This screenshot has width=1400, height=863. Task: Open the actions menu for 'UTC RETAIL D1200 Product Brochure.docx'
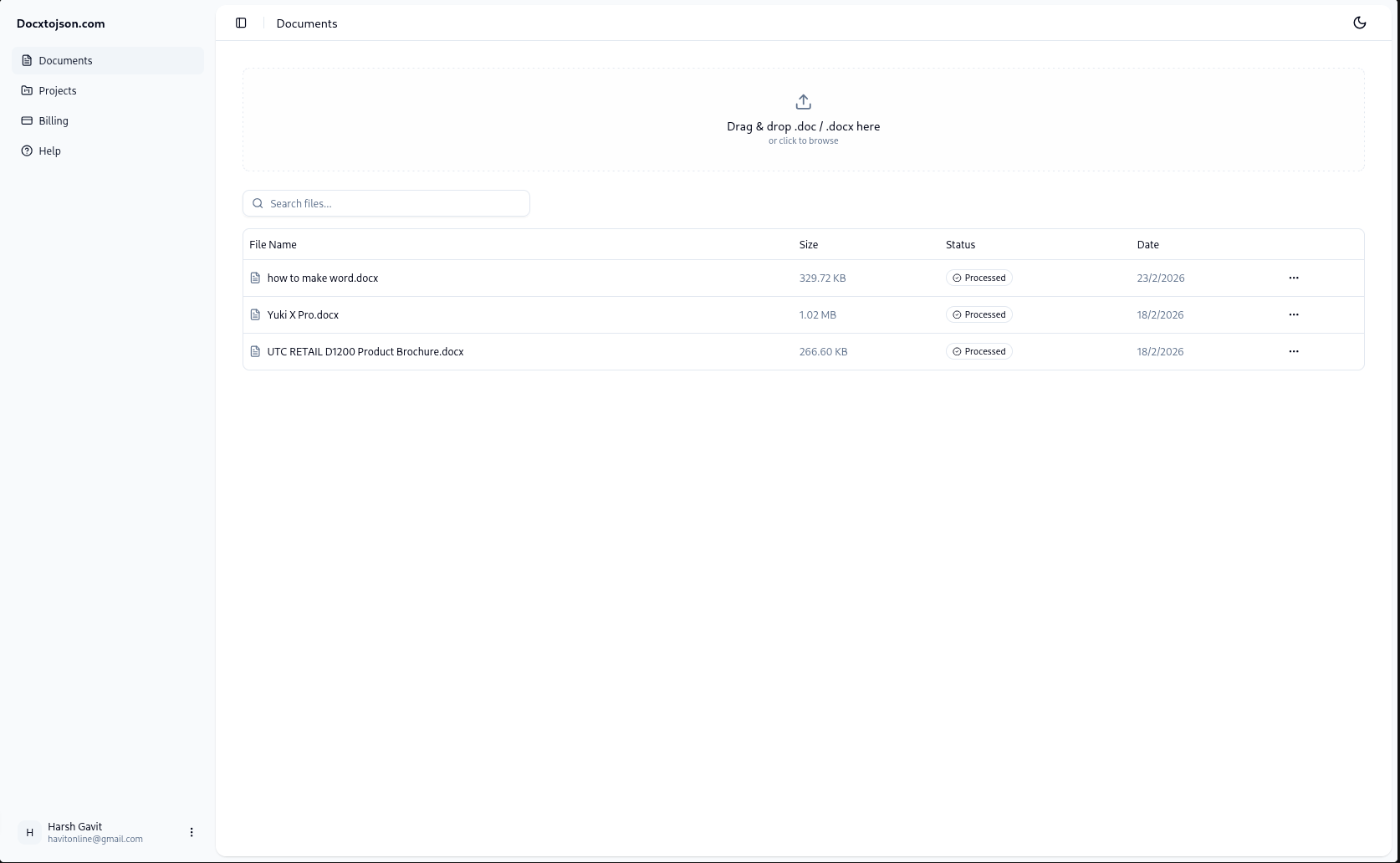pyautogui.click(x=1294, y=351)
